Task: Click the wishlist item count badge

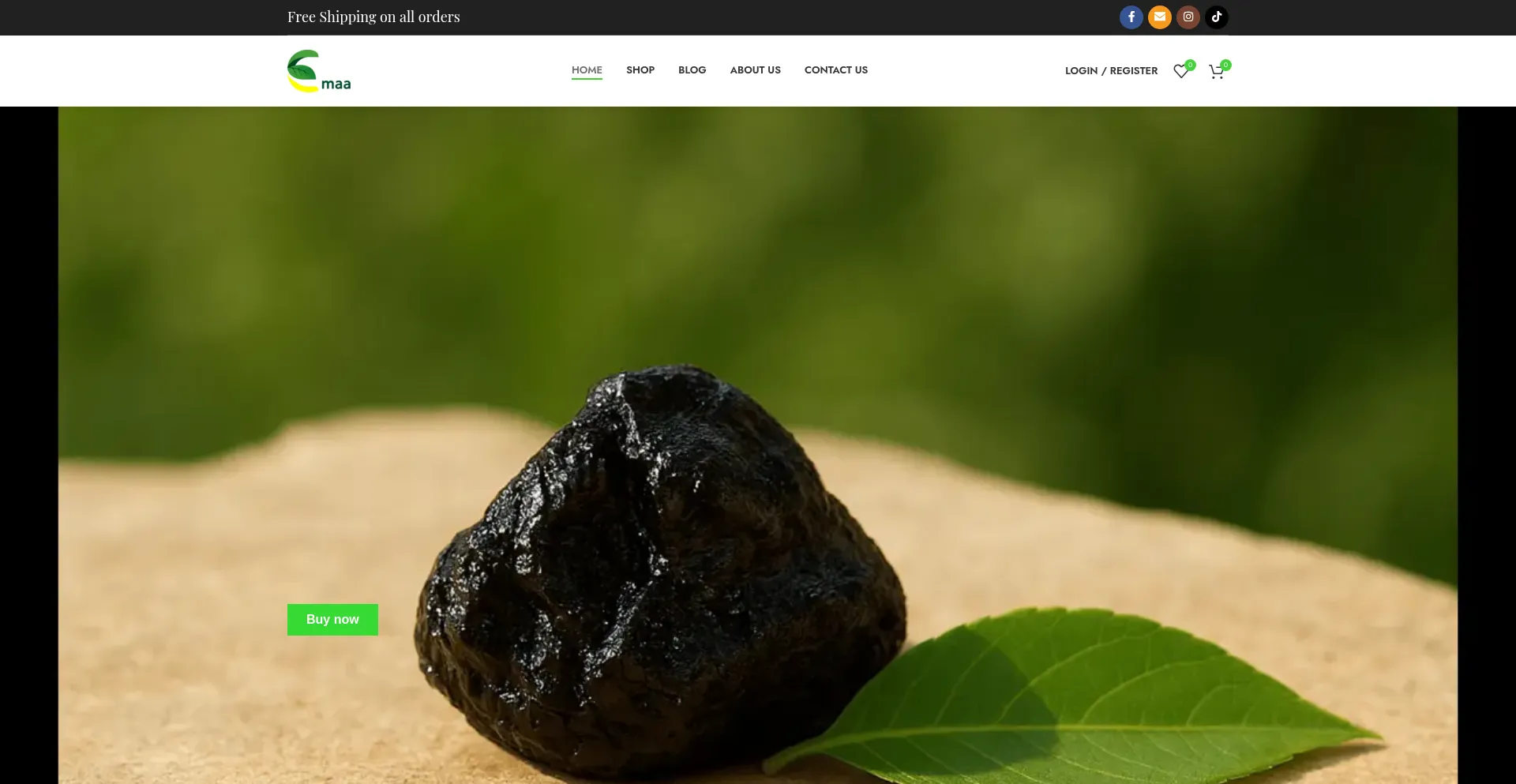Action: click(1190, 65)
